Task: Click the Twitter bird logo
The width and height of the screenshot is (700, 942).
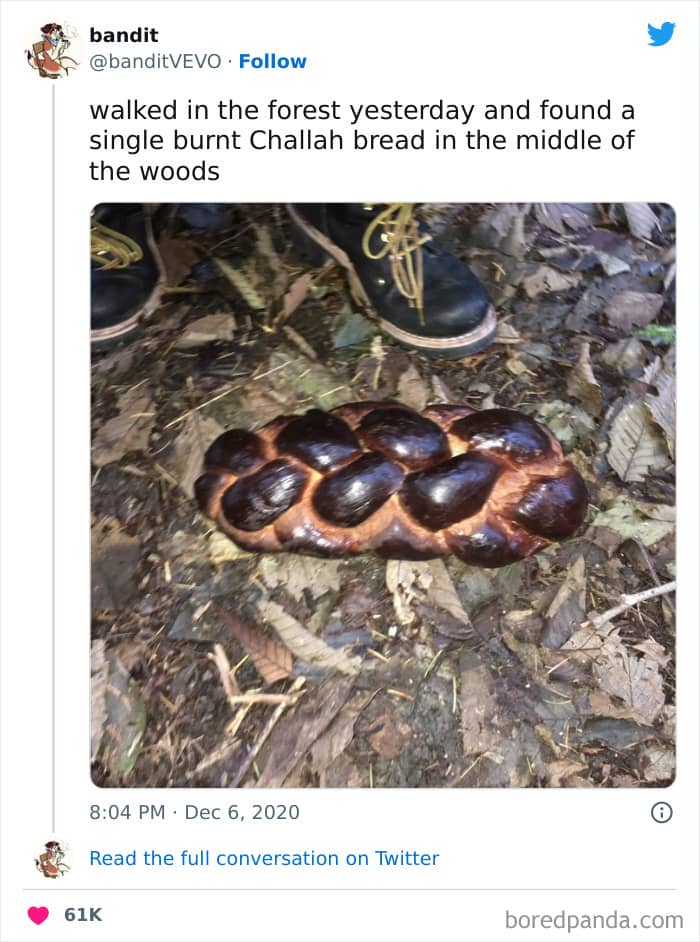Action: 661,34
